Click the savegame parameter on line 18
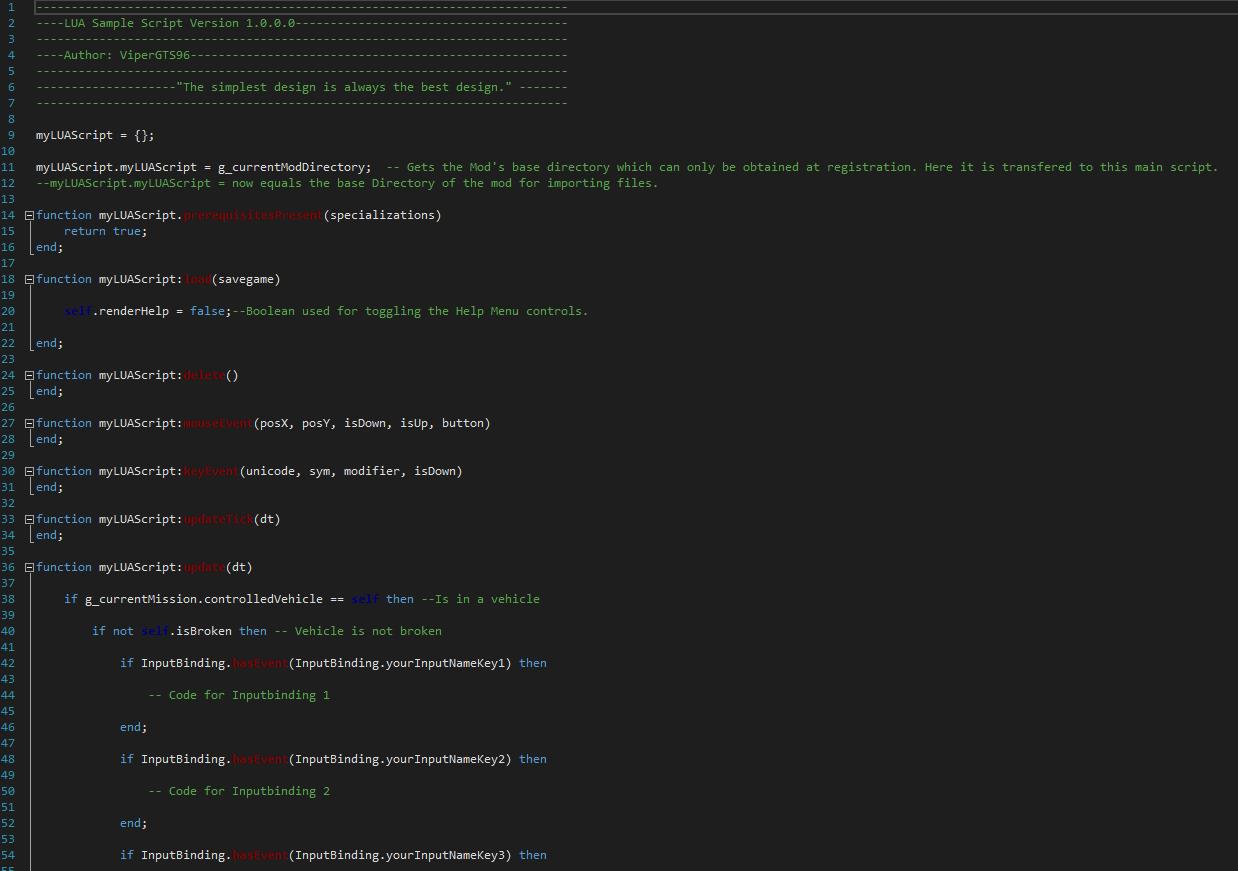1238x871 pixels. (x=246, y=279)
